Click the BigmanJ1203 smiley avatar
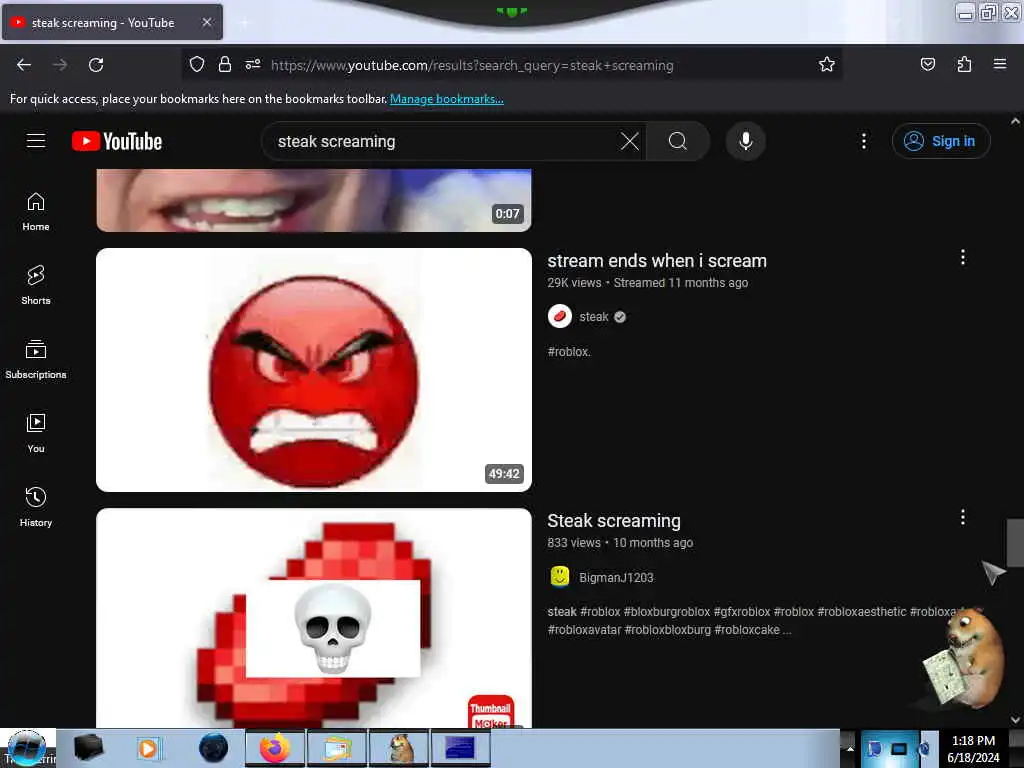This screenshot has height=768, width=1024. coord(560,577)
